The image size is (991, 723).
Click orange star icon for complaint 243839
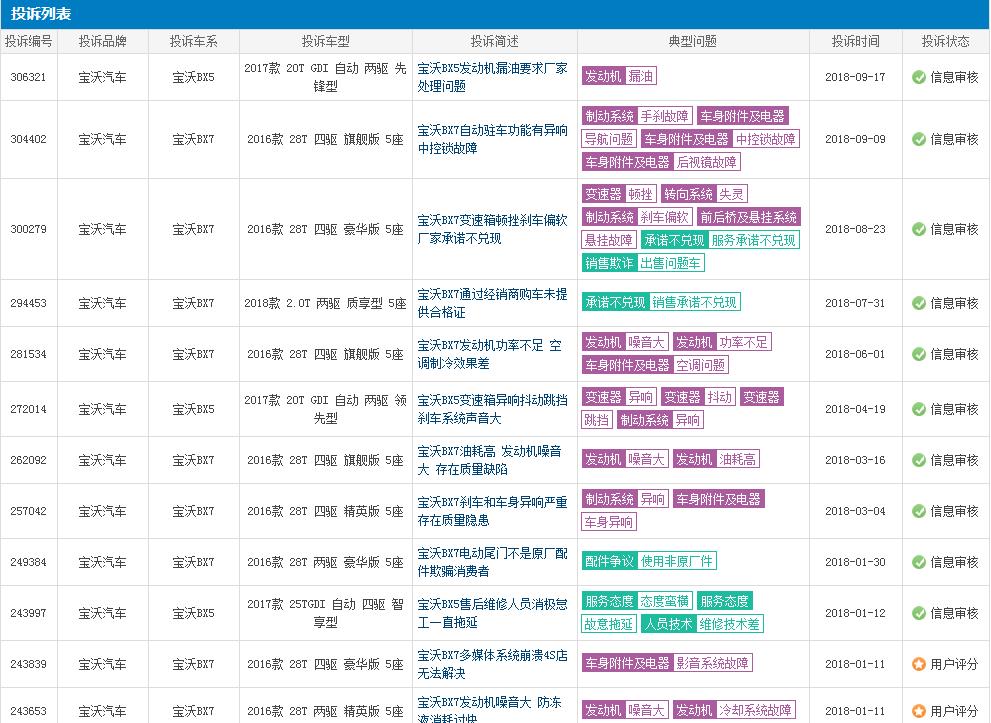(x=919, y=664)
